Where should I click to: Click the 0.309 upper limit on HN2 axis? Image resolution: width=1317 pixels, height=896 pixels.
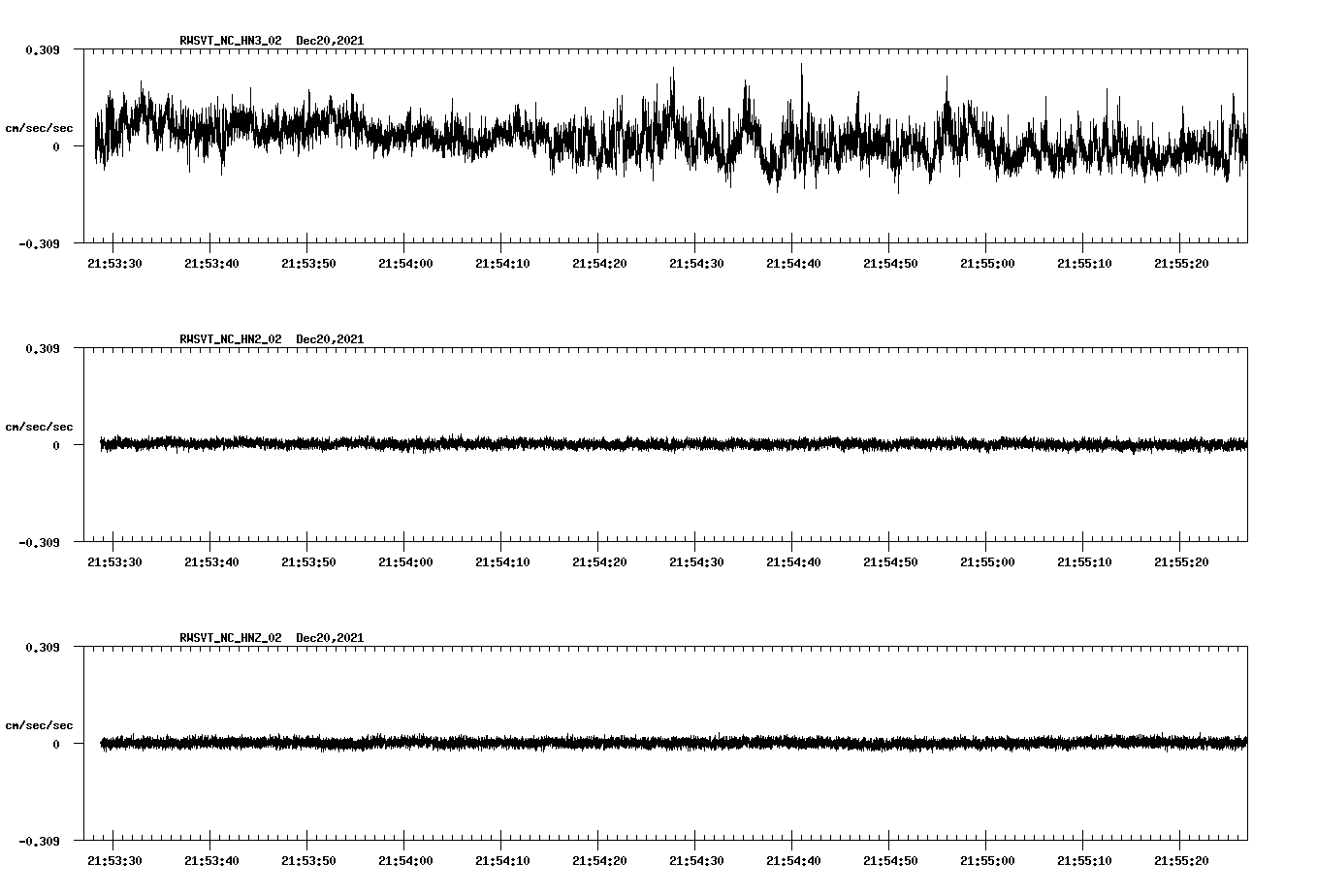point(42,348)
